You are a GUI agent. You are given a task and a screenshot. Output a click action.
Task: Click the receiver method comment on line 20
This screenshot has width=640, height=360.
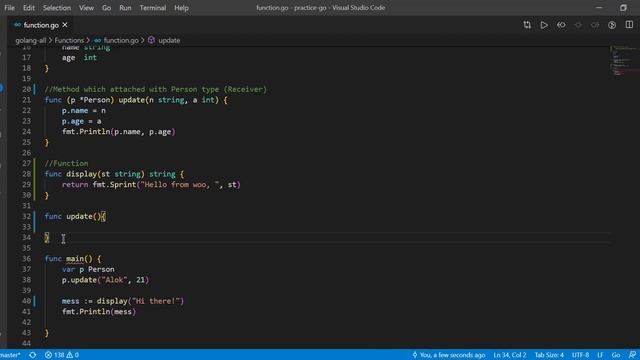[x=155, y=89]
